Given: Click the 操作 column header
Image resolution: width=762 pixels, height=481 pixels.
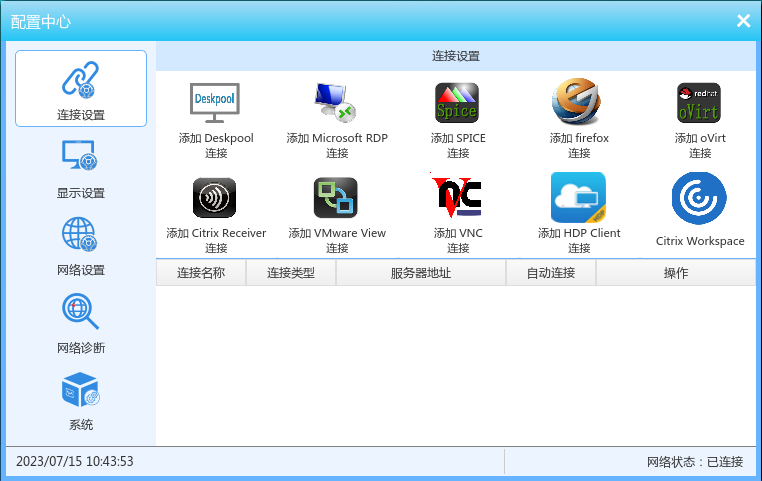Looking at the screenshot, I should click(676, 273).
